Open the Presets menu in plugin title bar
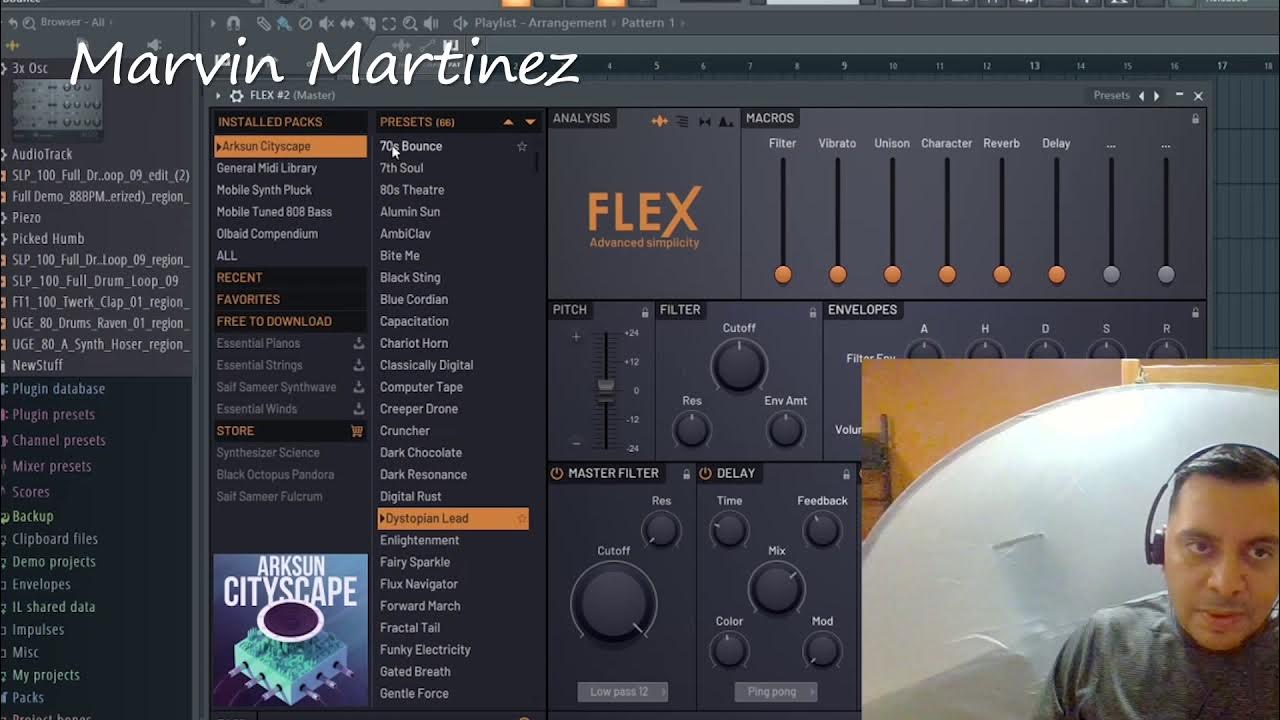The height and width of the screenshot is (720, 1280). coord(1111,96)
